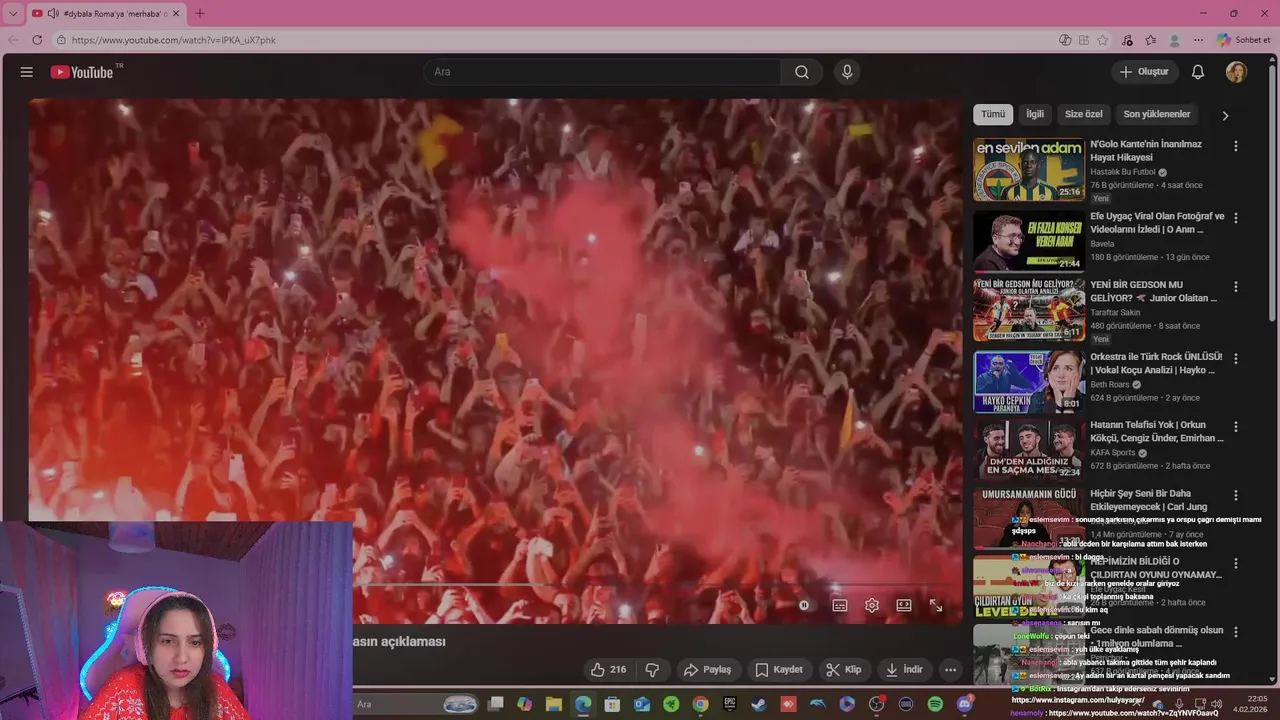
Task: Open video player settings gear
Action: click(x=872, y=605)
